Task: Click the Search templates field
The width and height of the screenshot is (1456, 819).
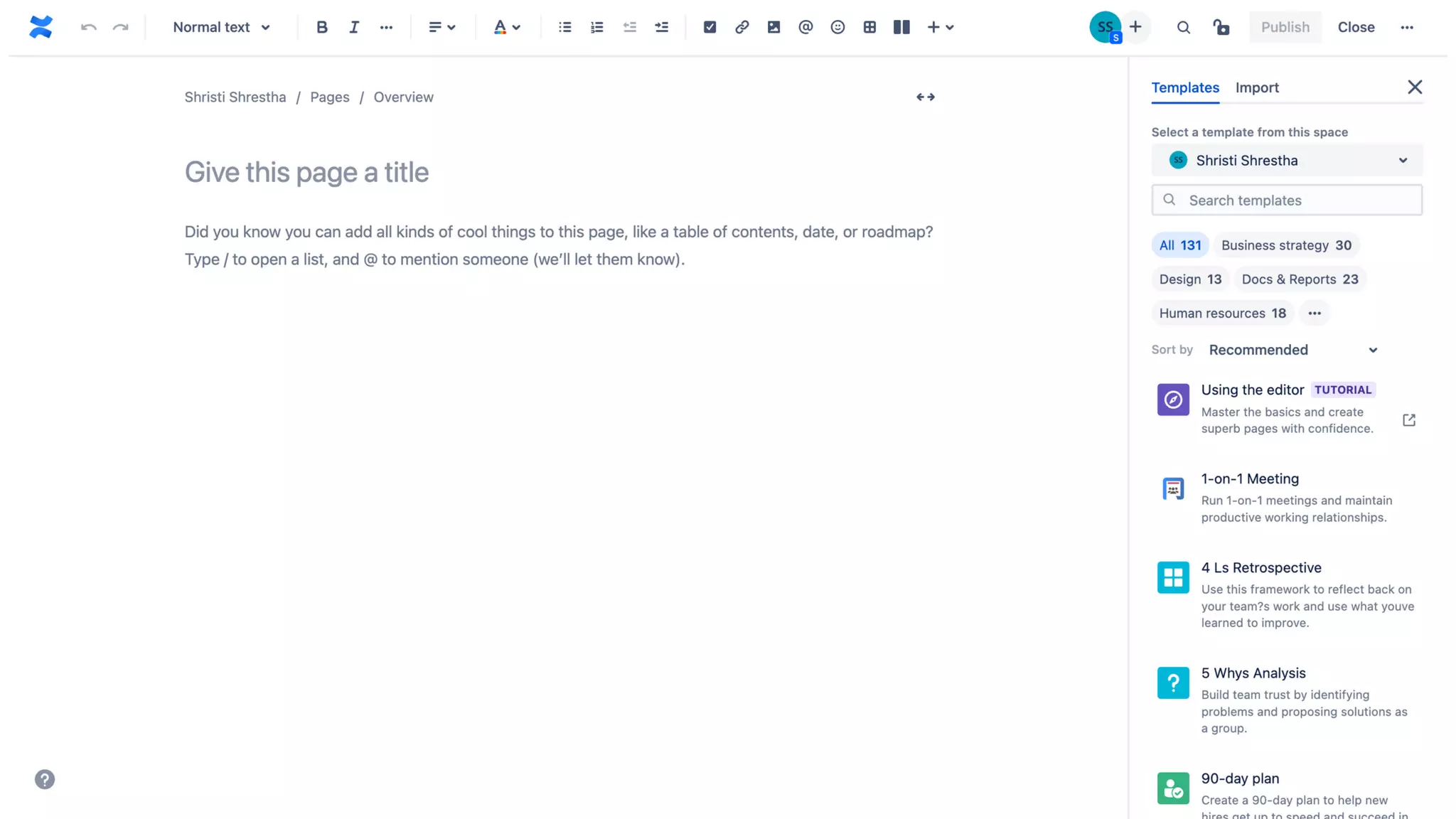Action: coord(1287,200)
